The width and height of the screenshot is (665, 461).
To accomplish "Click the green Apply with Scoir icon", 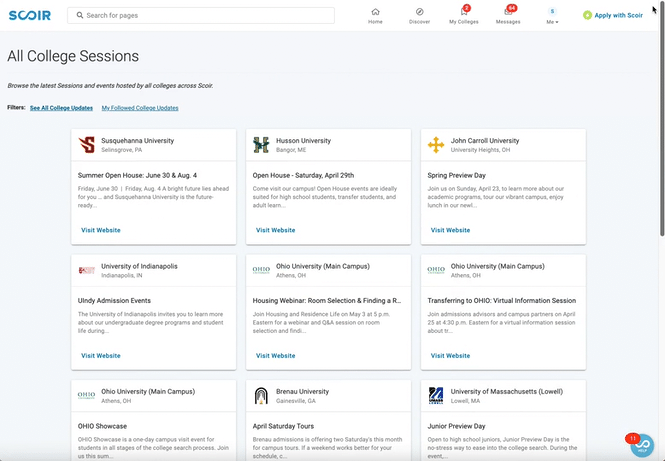I will tap(587, 15).
